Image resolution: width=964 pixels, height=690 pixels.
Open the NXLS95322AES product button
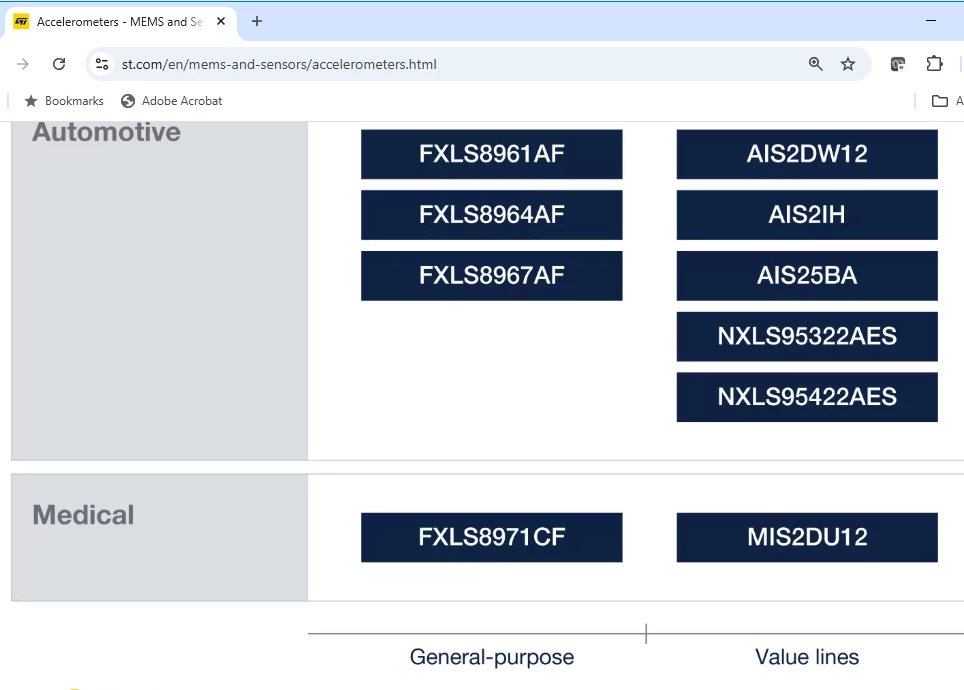[x=807, y=336]
